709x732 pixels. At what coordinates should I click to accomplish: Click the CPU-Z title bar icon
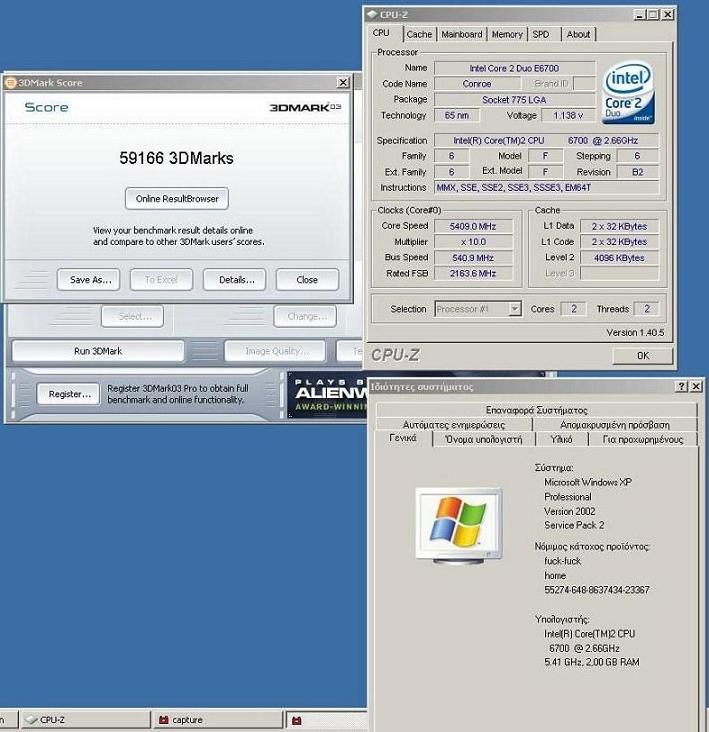pos(372,14)
